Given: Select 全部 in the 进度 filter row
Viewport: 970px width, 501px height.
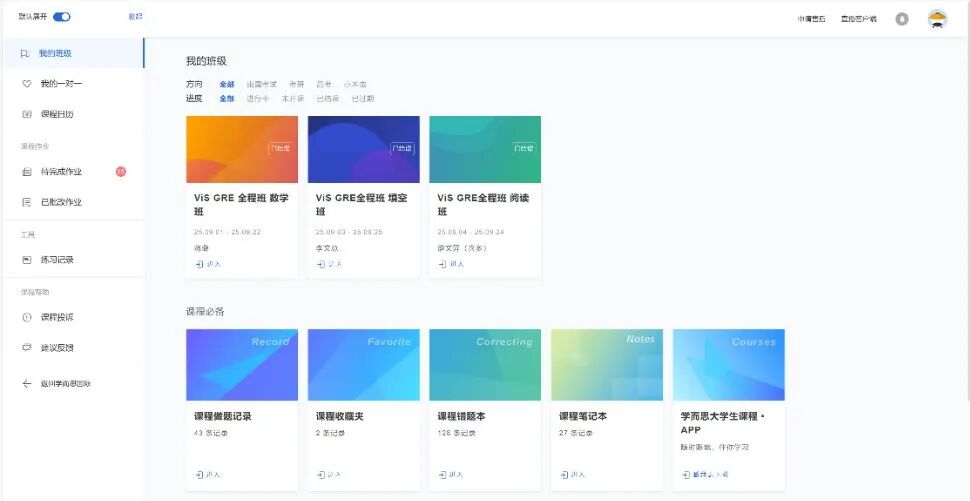Looking at the screenshot, I should [x=227, y=98].
